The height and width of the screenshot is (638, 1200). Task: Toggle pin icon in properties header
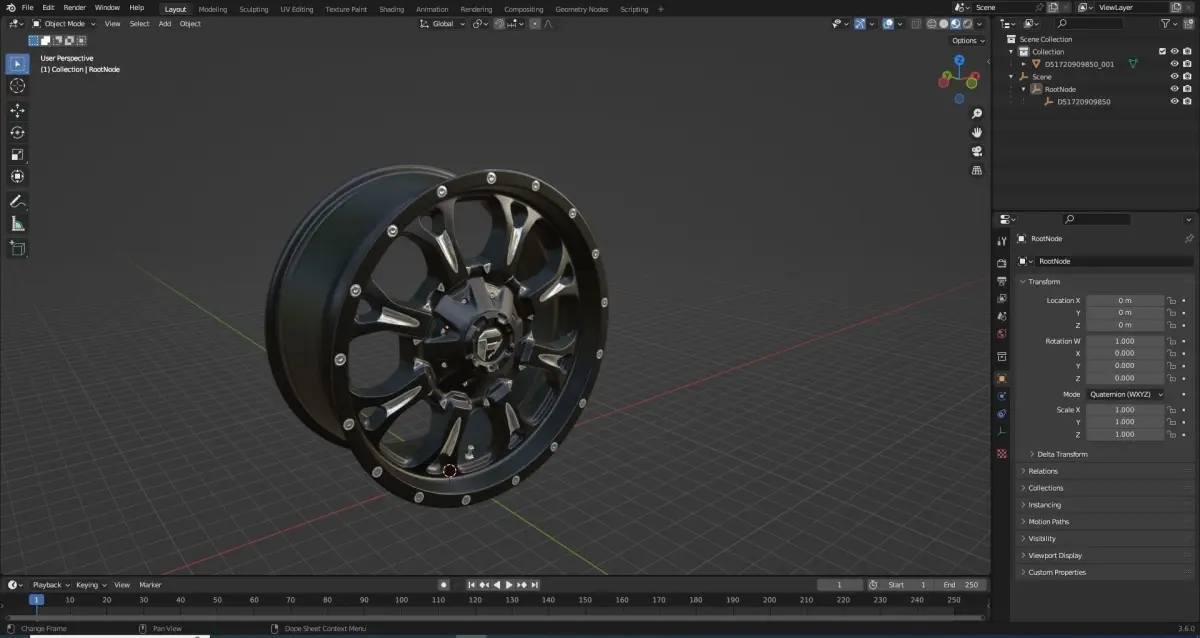[x=1188, y=239]
